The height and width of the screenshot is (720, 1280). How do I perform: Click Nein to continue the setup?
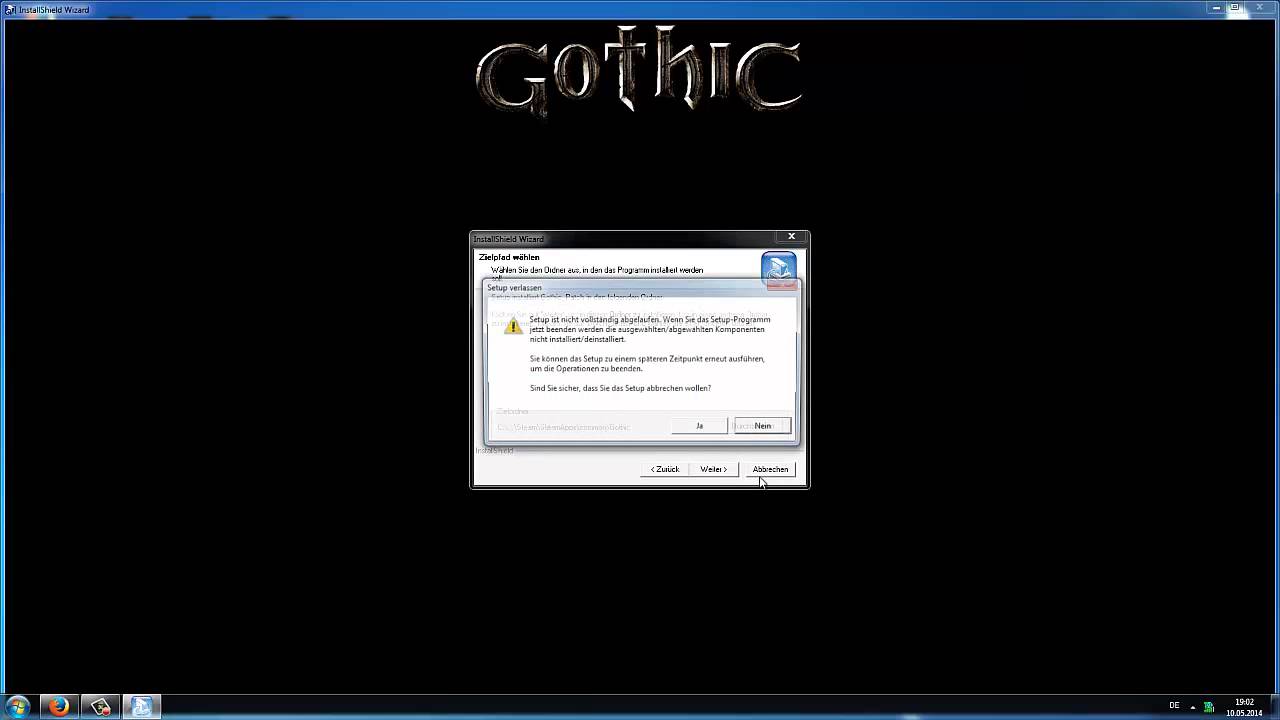click(763, 426)
